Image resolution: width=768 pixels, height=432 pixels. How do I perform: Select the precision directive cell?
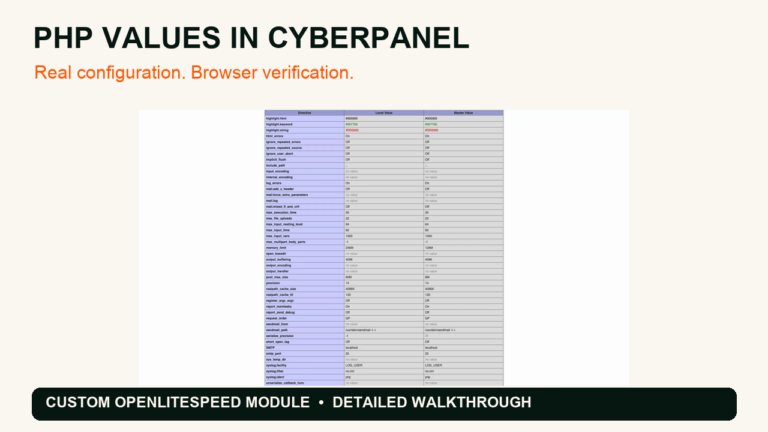[x=305, y=283]
